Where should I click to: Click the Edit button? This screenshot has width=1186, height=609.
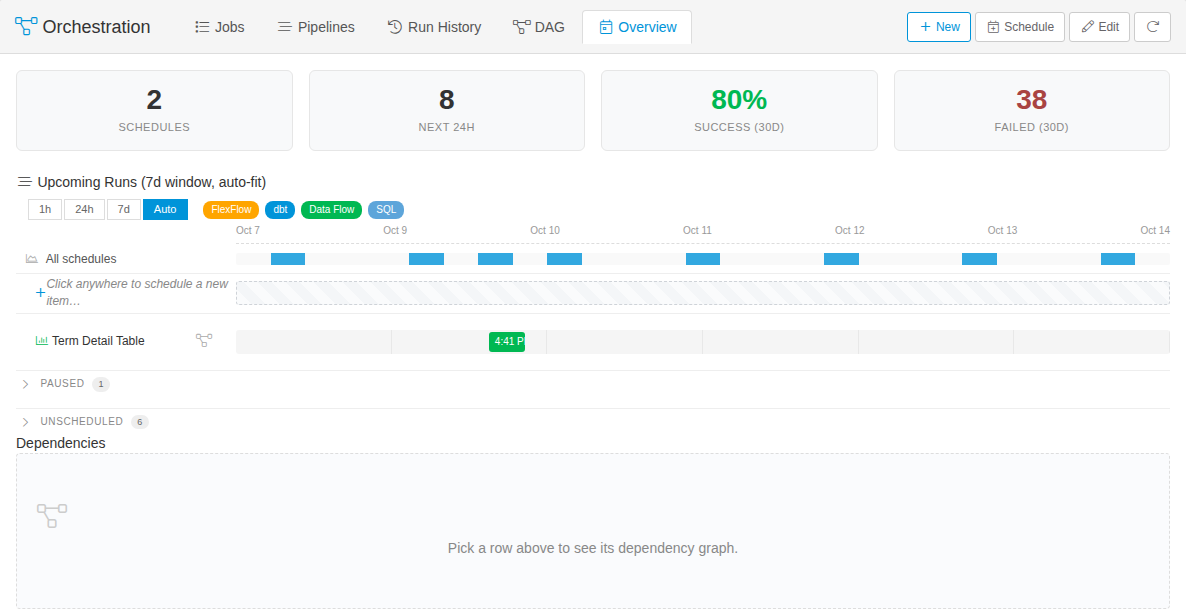coord(1100,26)
